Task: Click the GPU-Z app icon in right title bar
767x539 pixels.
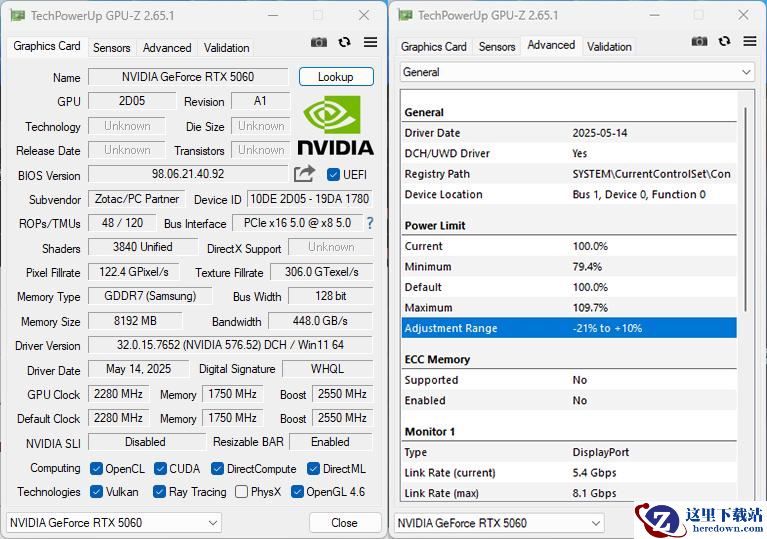Action: [405, 15]
